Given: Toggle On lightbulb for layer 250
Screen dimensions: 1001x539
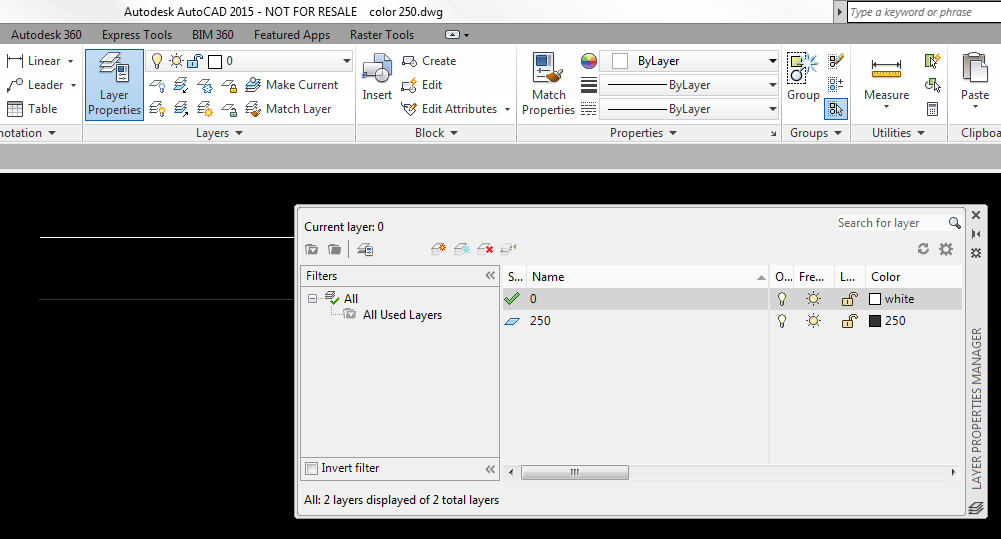Looking at the screenshot, I should coord(781,321).
